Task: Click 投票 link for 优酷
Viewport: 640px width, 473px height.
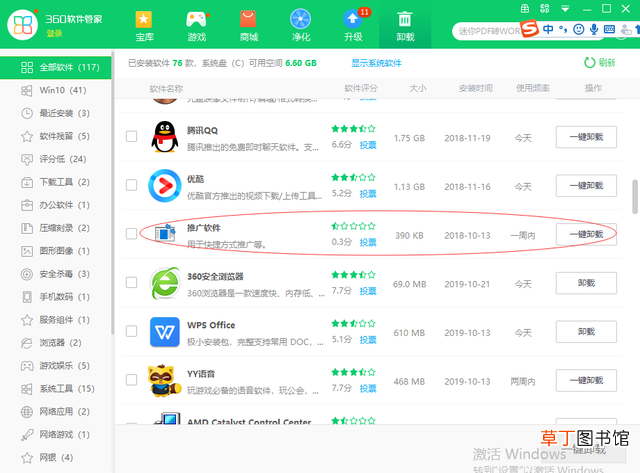Action: [x=368, y=194]
